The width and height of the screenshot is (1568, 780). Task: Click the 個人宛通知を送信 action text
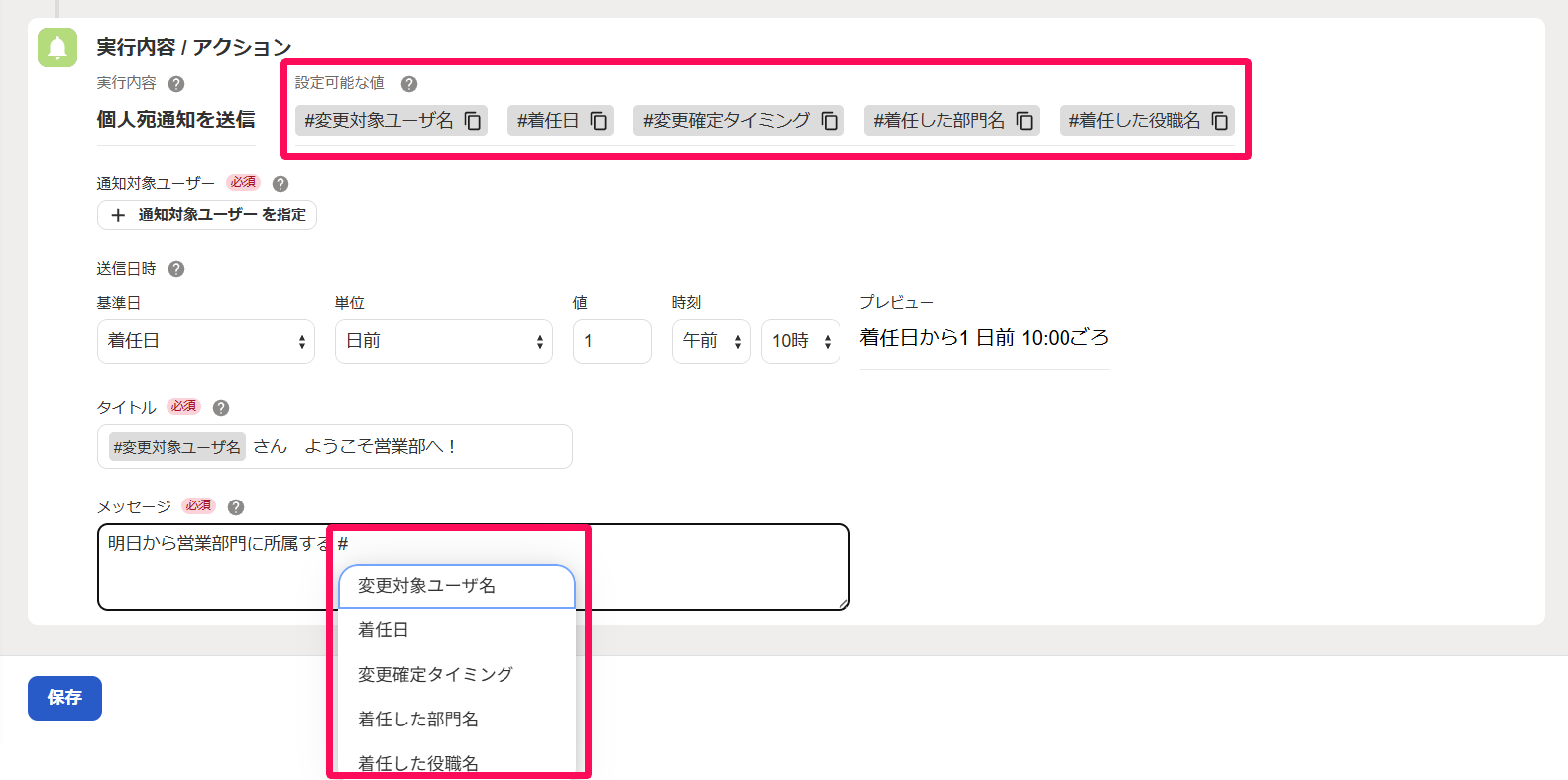click(x=175, y=120)
